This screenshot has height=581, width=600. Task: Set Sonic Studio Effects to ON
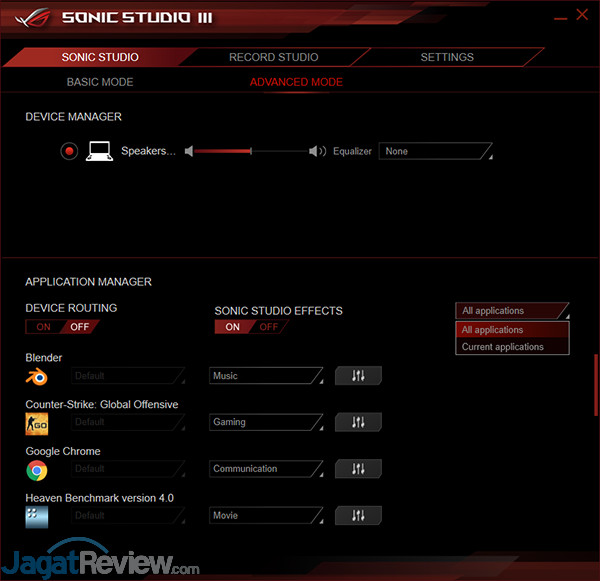point(232,327)
